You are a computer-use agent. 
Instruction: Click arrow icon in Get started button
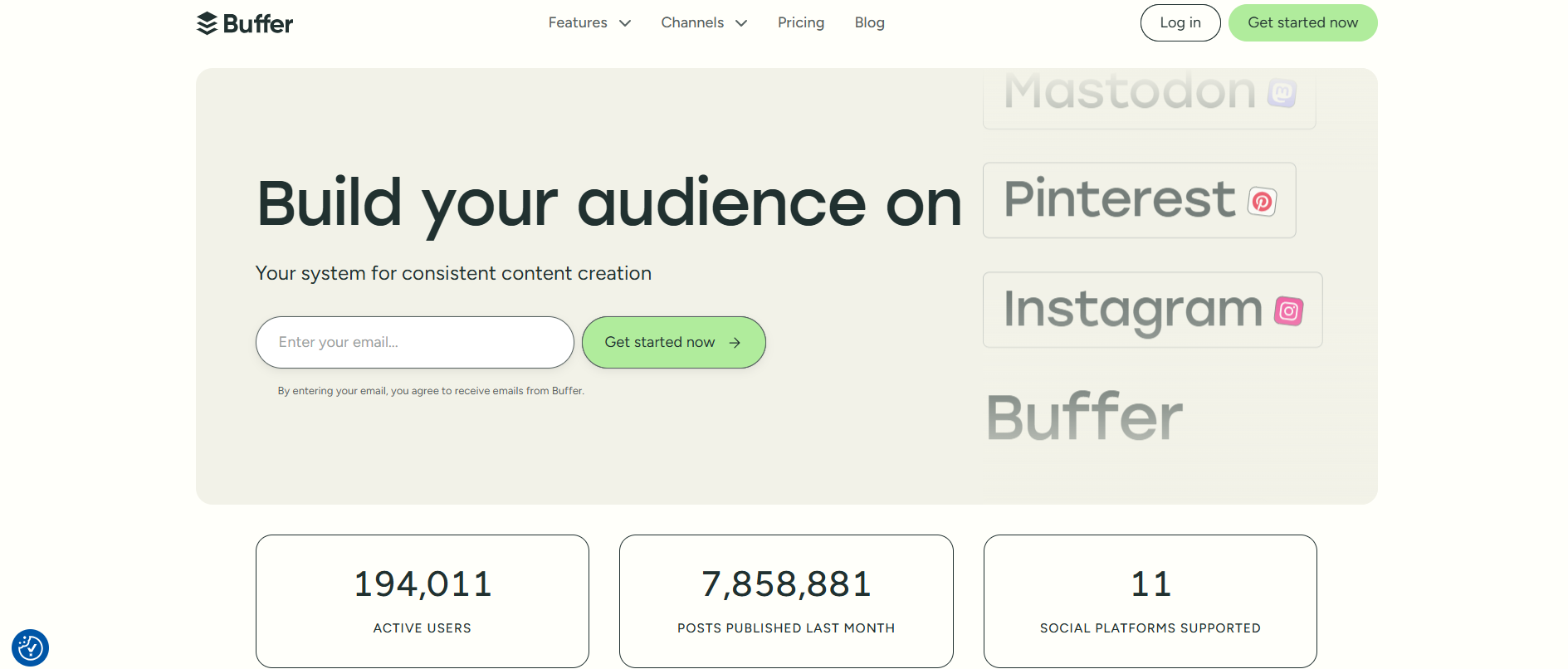click(x=735, y=343)
